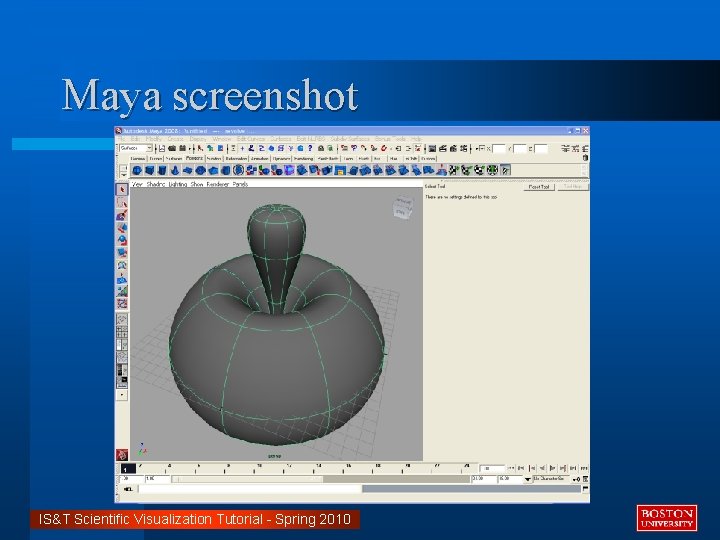Select the Universal Manipulator tool
The image size is (720, 540).
click(x=122, y=265)
